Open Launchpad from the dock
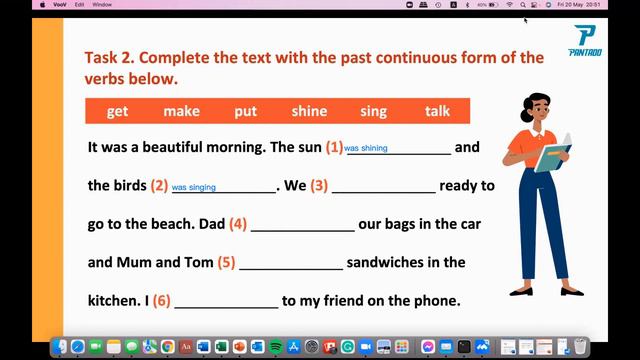The width and height of the screenshot is (640, 360). pyautogui.click(x=402, y=347)
